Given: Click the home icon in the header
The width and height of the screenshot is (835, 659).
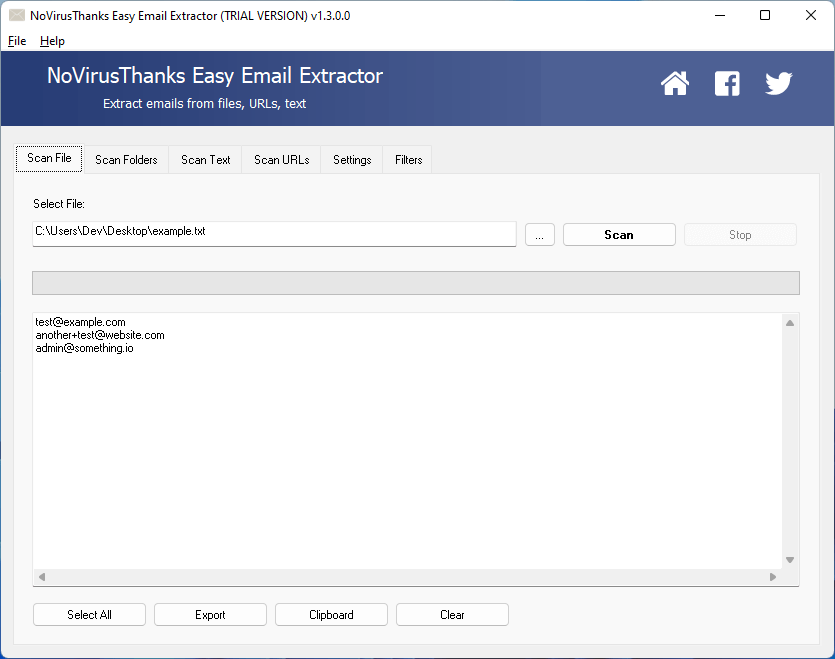Looking at the screenshot, I should [675, 84].
